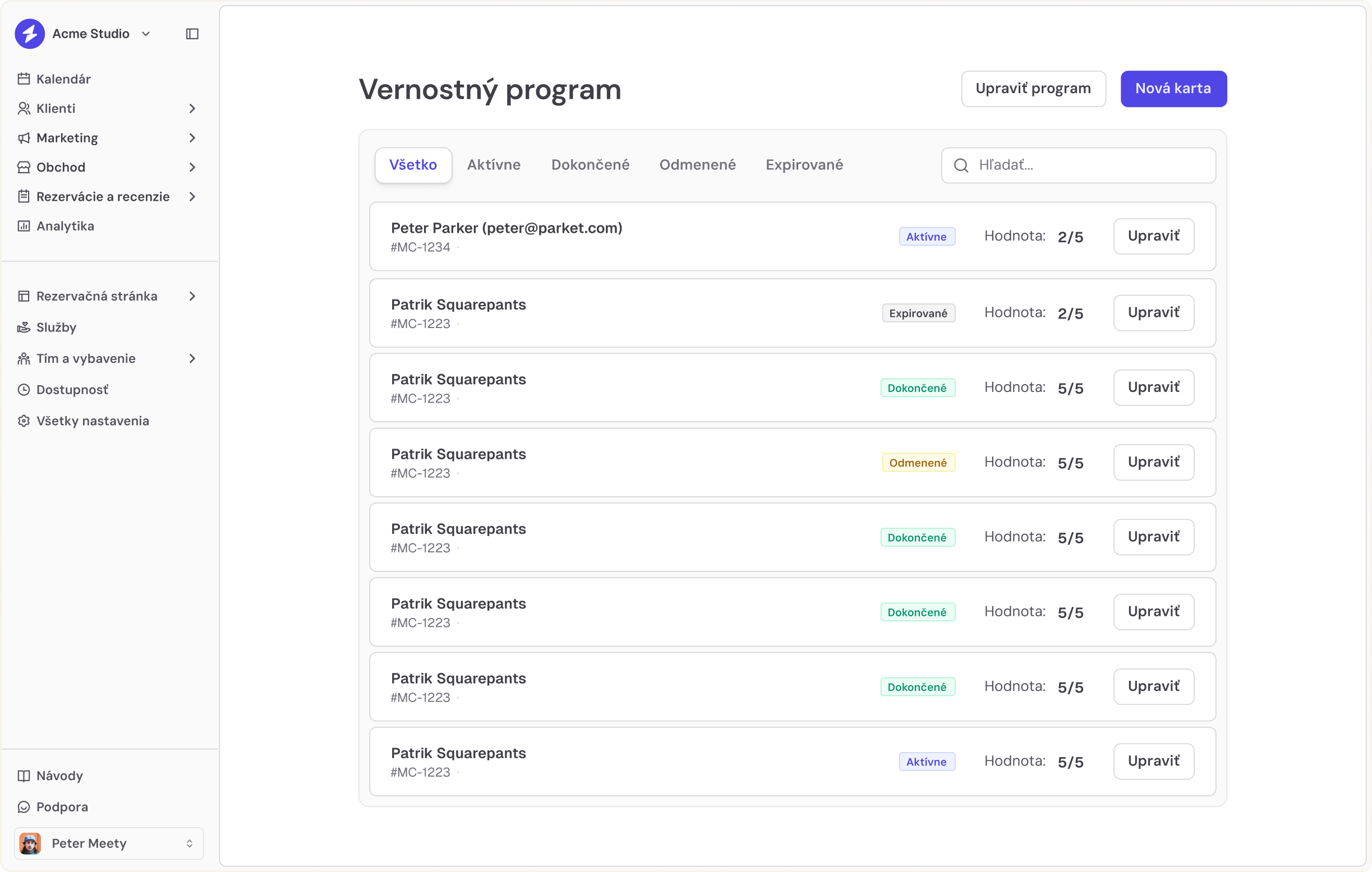Expand the Klienti submenu chevron
This screenshot has height=872, width=1372.
pyautogui.click(x=192, y=108)
